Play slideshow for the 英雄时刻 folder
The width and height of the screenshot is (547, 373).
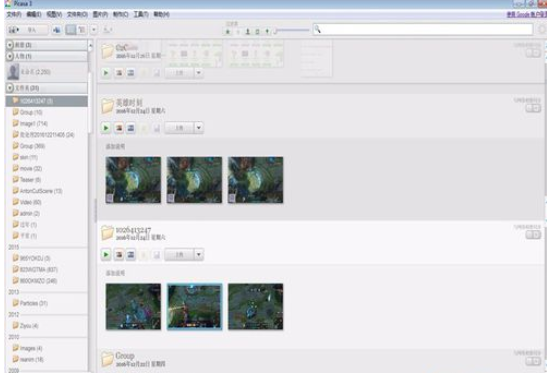coord(106,128)
